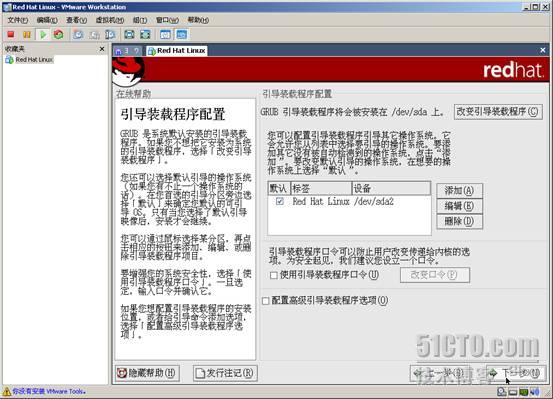Screen dimensions: 553x399
Task: Open the 窗口(W) menu
Action: coord(167,20)
